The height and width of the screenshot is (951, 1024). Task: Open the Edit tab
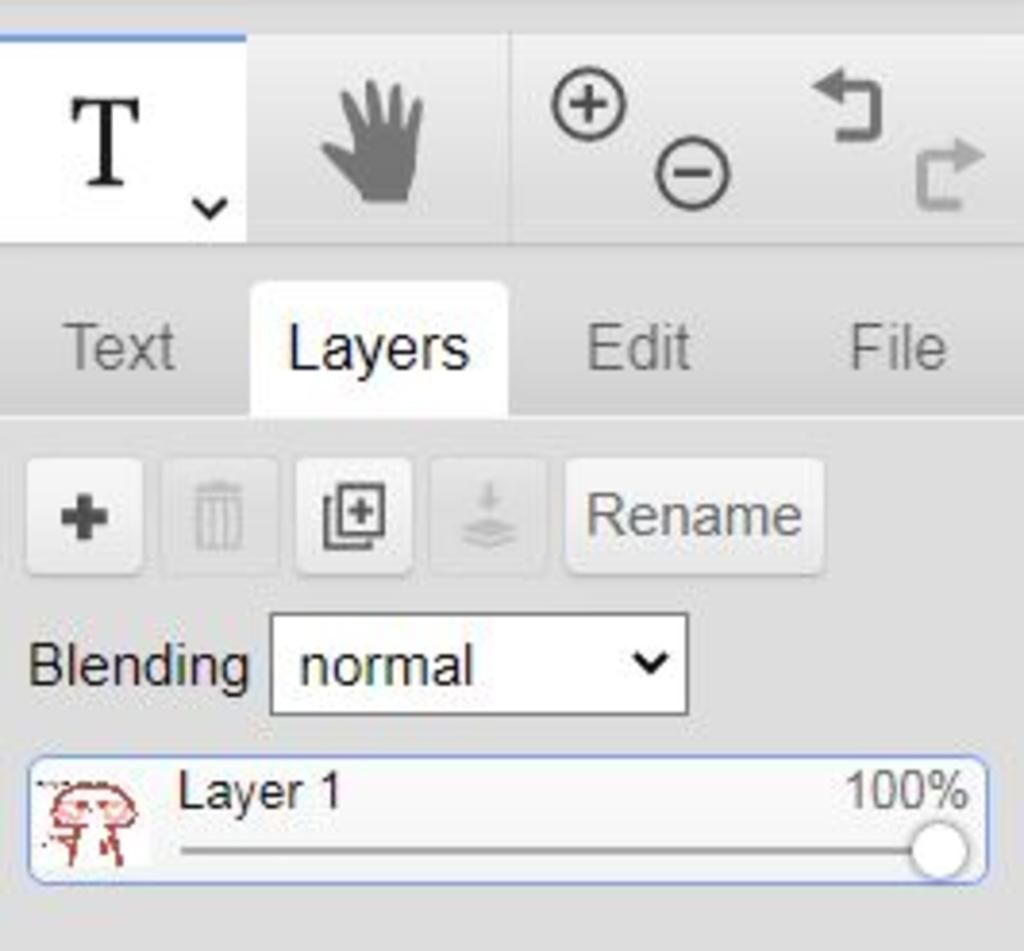638,348
